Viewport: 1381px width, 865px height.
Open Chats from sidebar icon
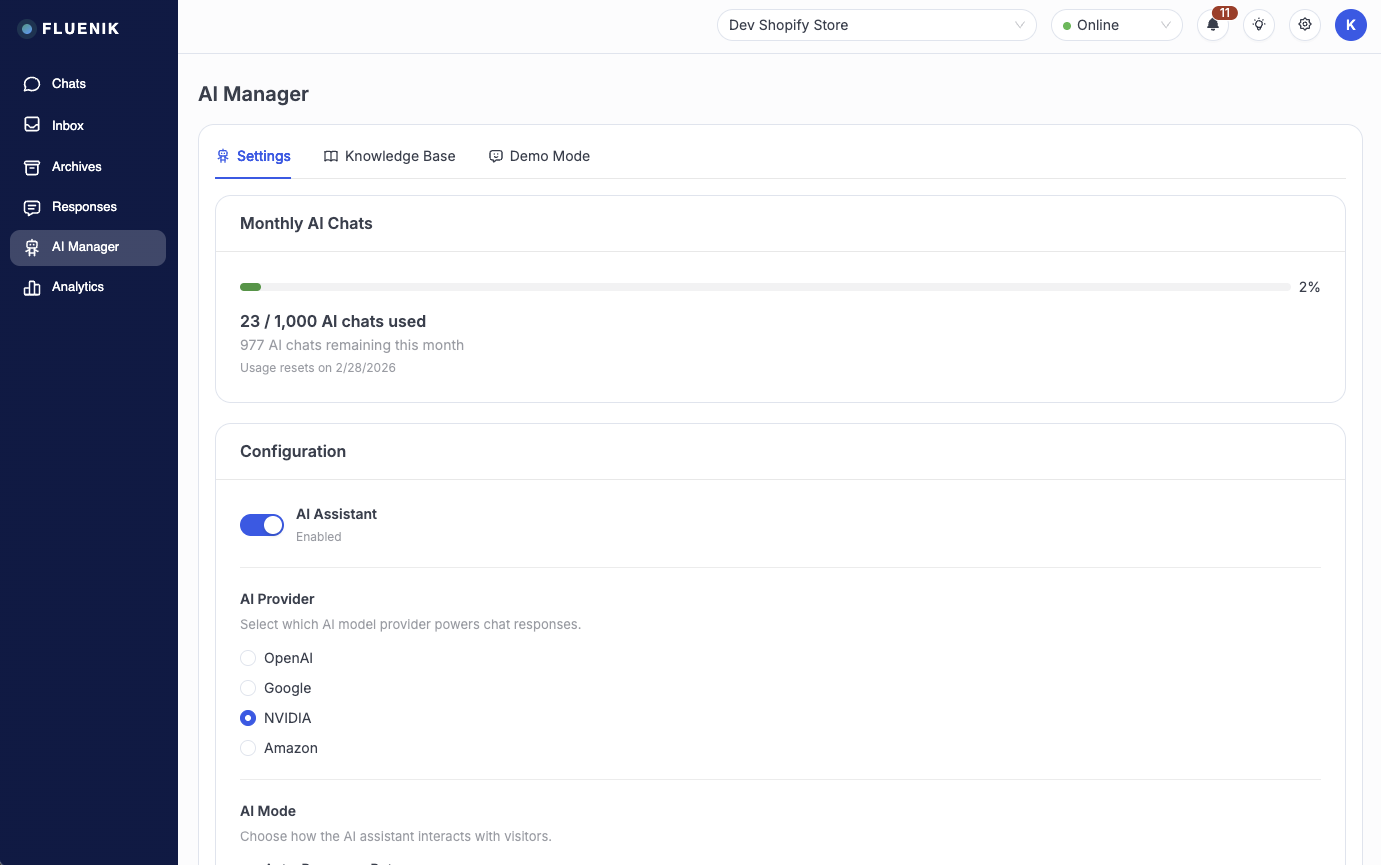point(32,84)
